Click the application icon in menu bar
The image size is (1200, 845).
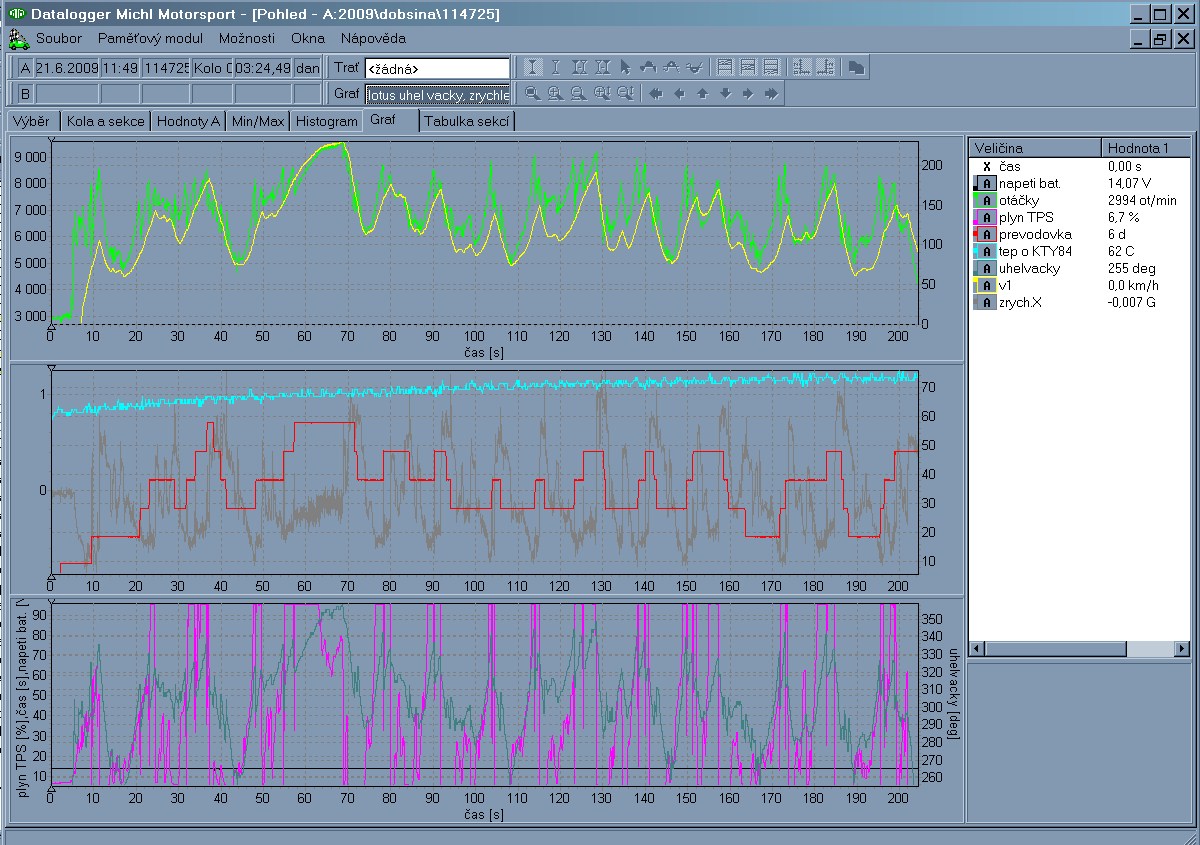coord(17,39)
